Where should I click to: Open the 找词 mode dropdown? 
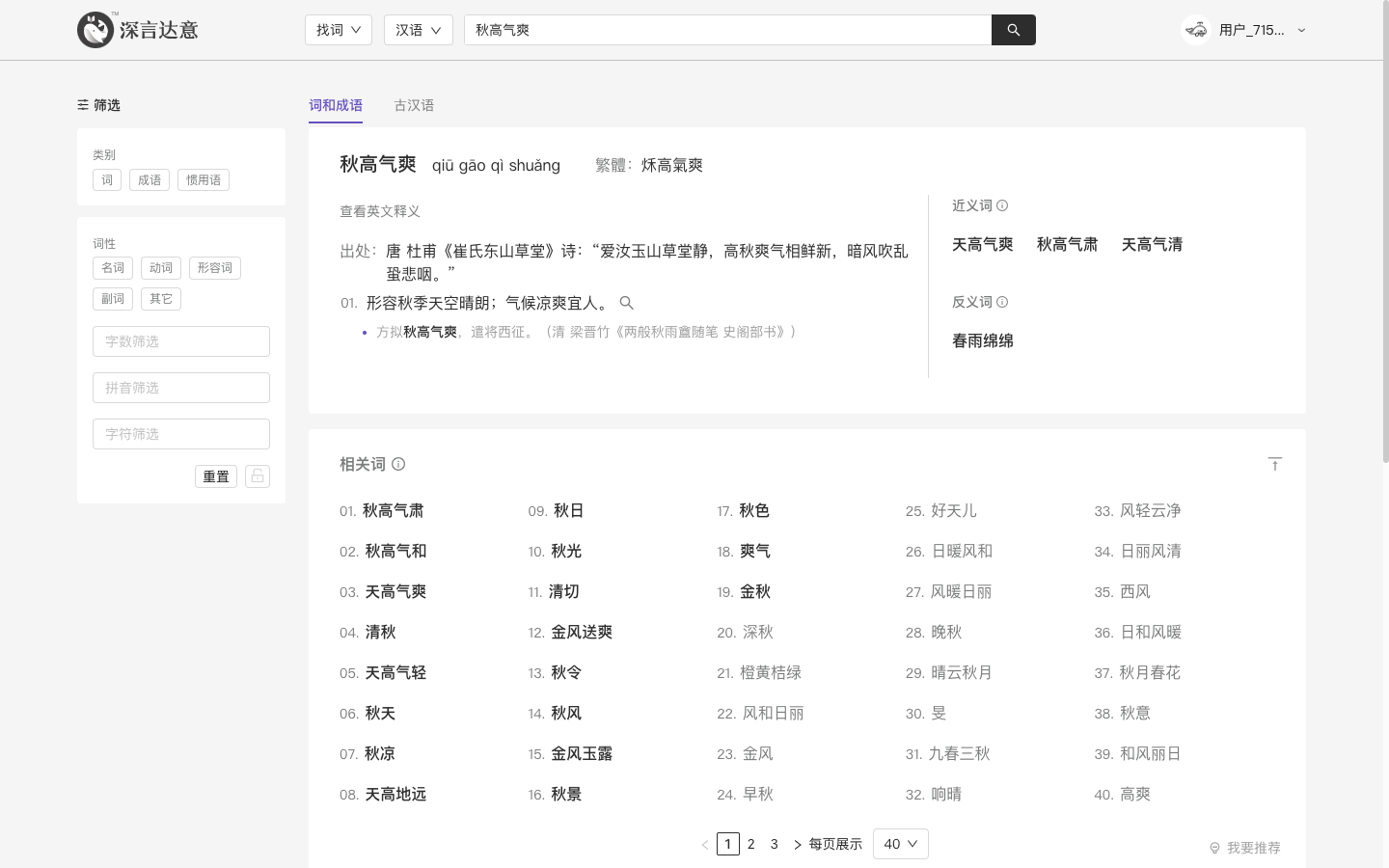(x=339, y=30)
